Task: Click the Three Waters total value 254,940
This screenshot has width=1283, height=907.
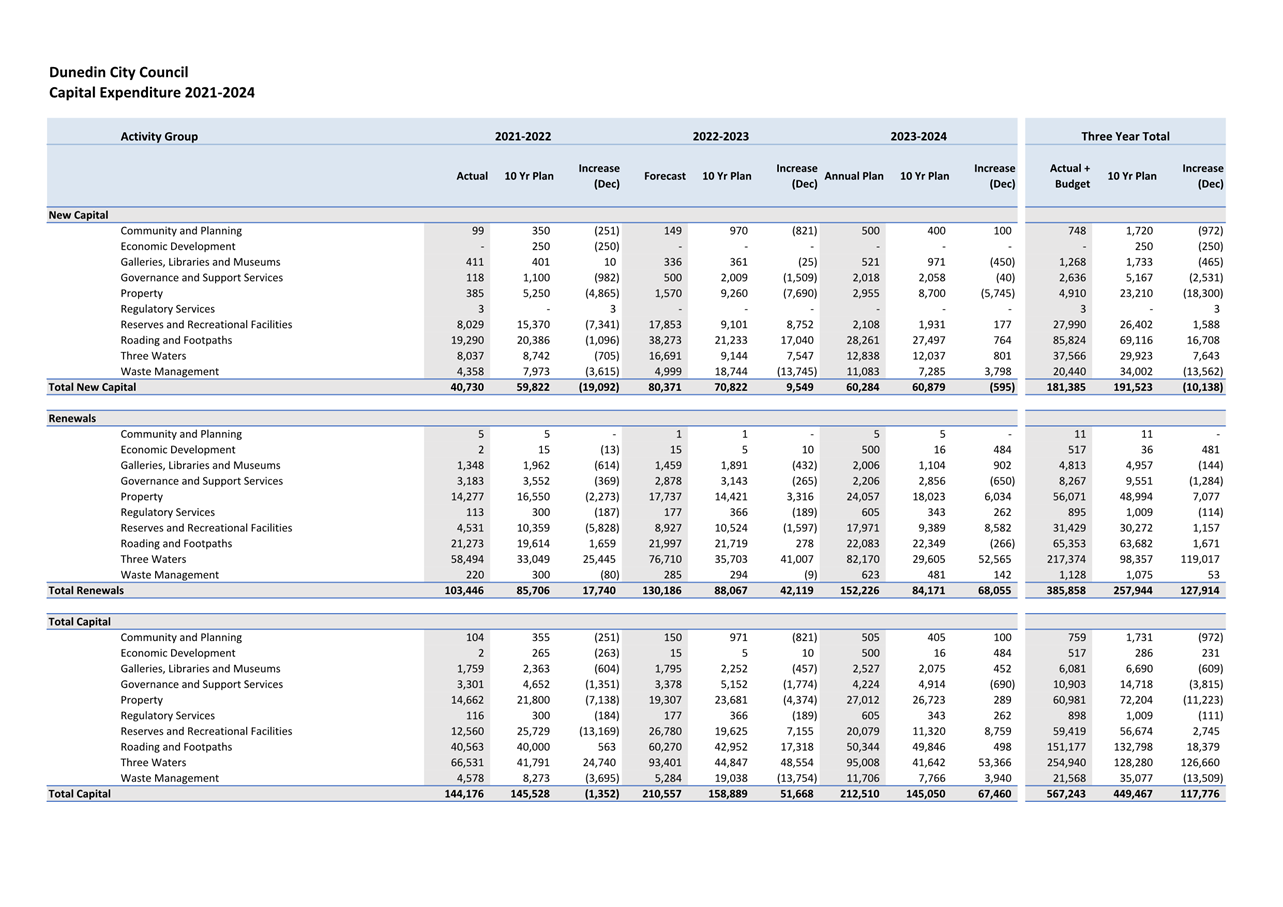Action: pyautogui.click(x=1069, y=763)
